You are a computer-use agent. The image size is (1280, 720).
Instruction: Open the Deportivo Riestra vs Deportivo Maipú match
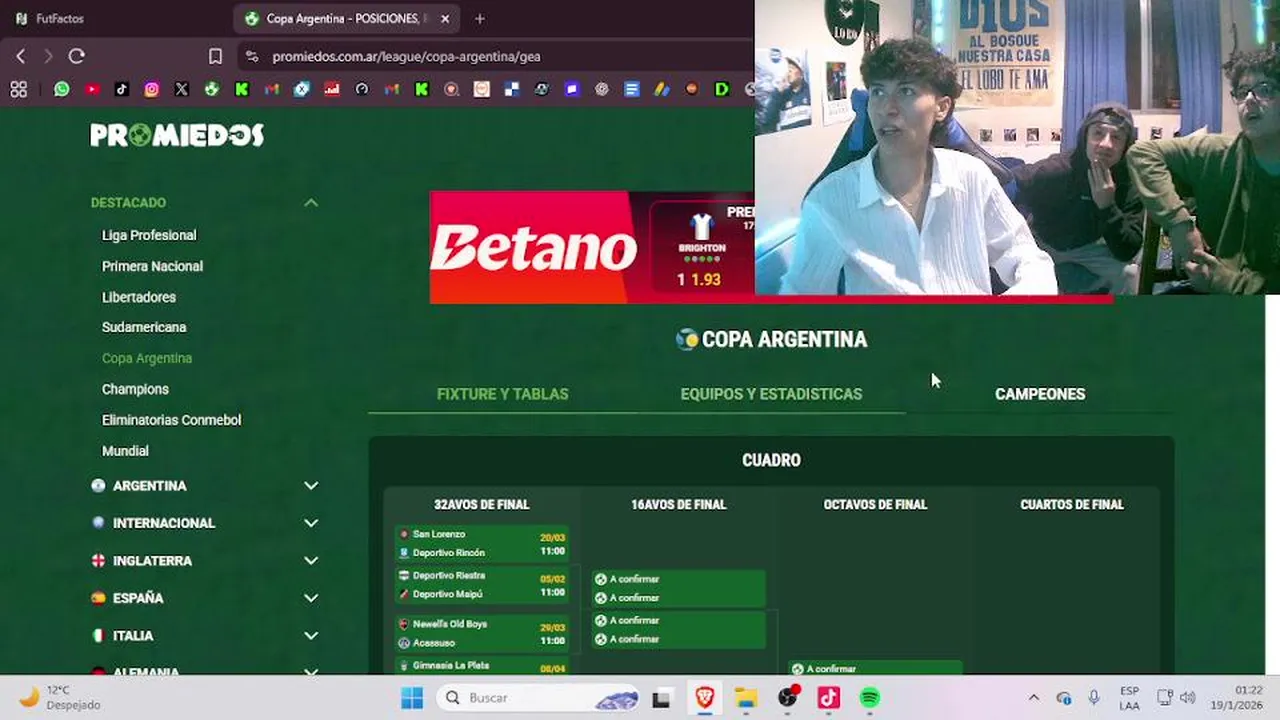pyautogui.click(x=482, y=585)
